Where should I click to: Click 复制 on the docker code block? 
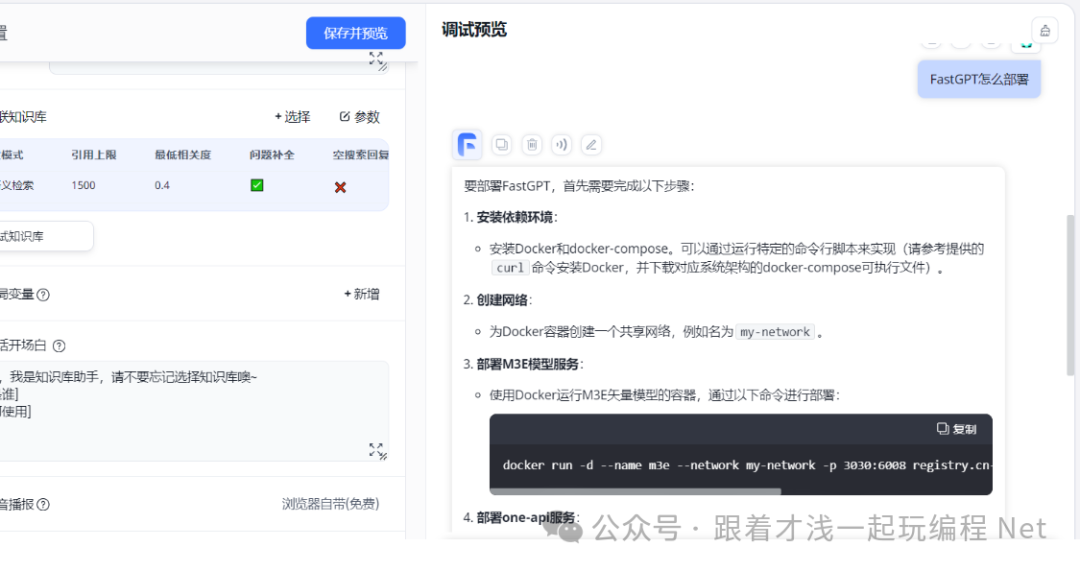tap(957, 429)
